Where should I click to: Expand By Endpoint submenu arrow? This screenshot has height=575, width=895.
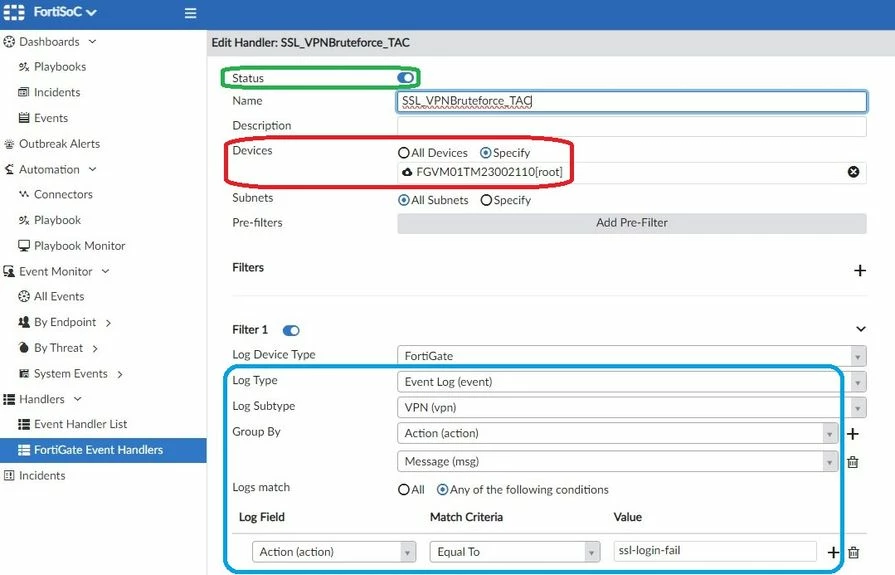[108, 323]
